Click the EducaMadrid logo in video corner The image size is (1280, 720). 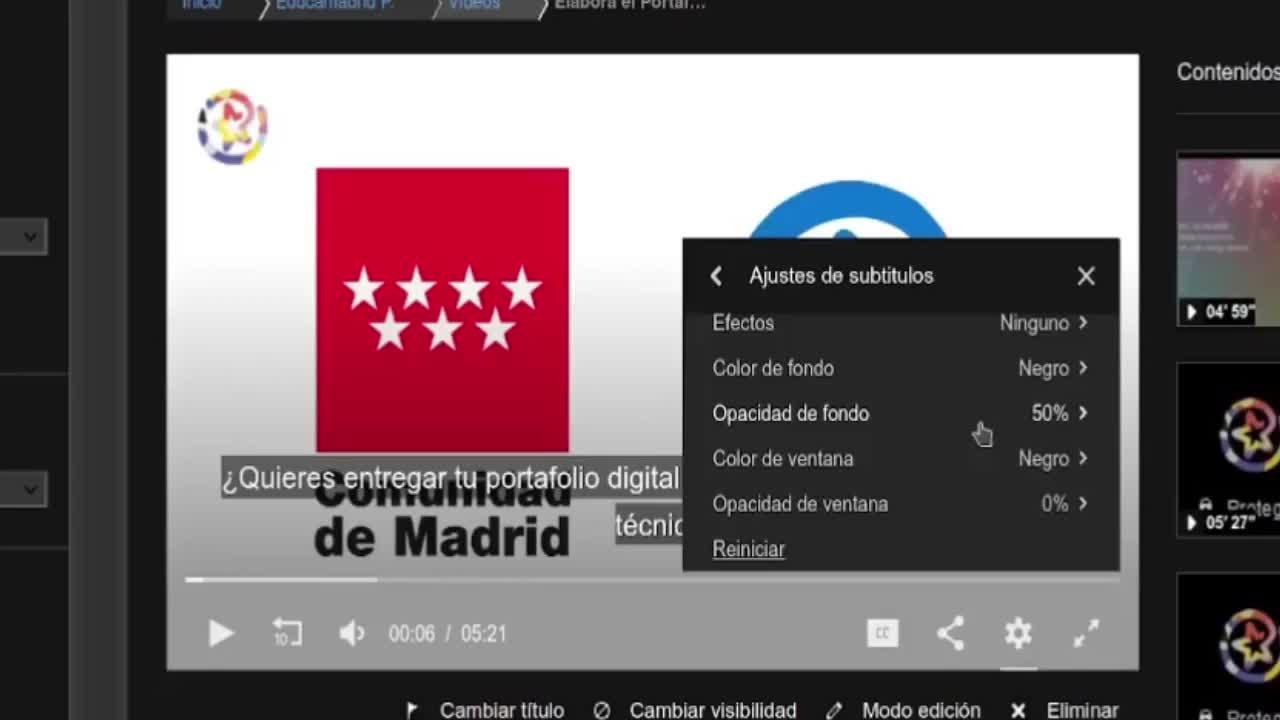point(232,127)
